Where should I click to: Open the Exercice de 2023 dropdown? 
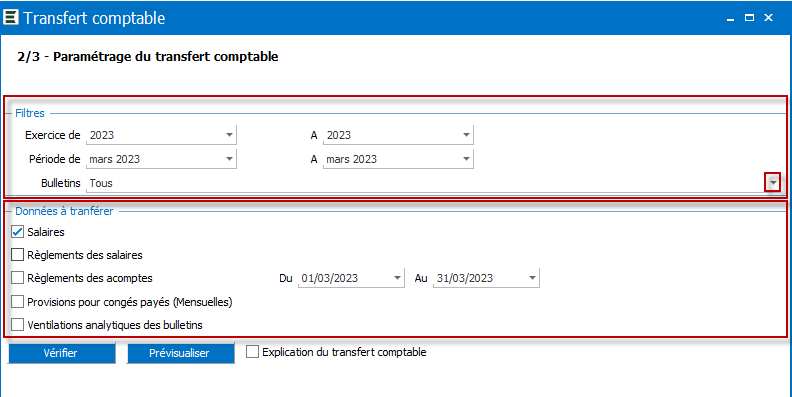pyautogui.click(x=229, y=135)
